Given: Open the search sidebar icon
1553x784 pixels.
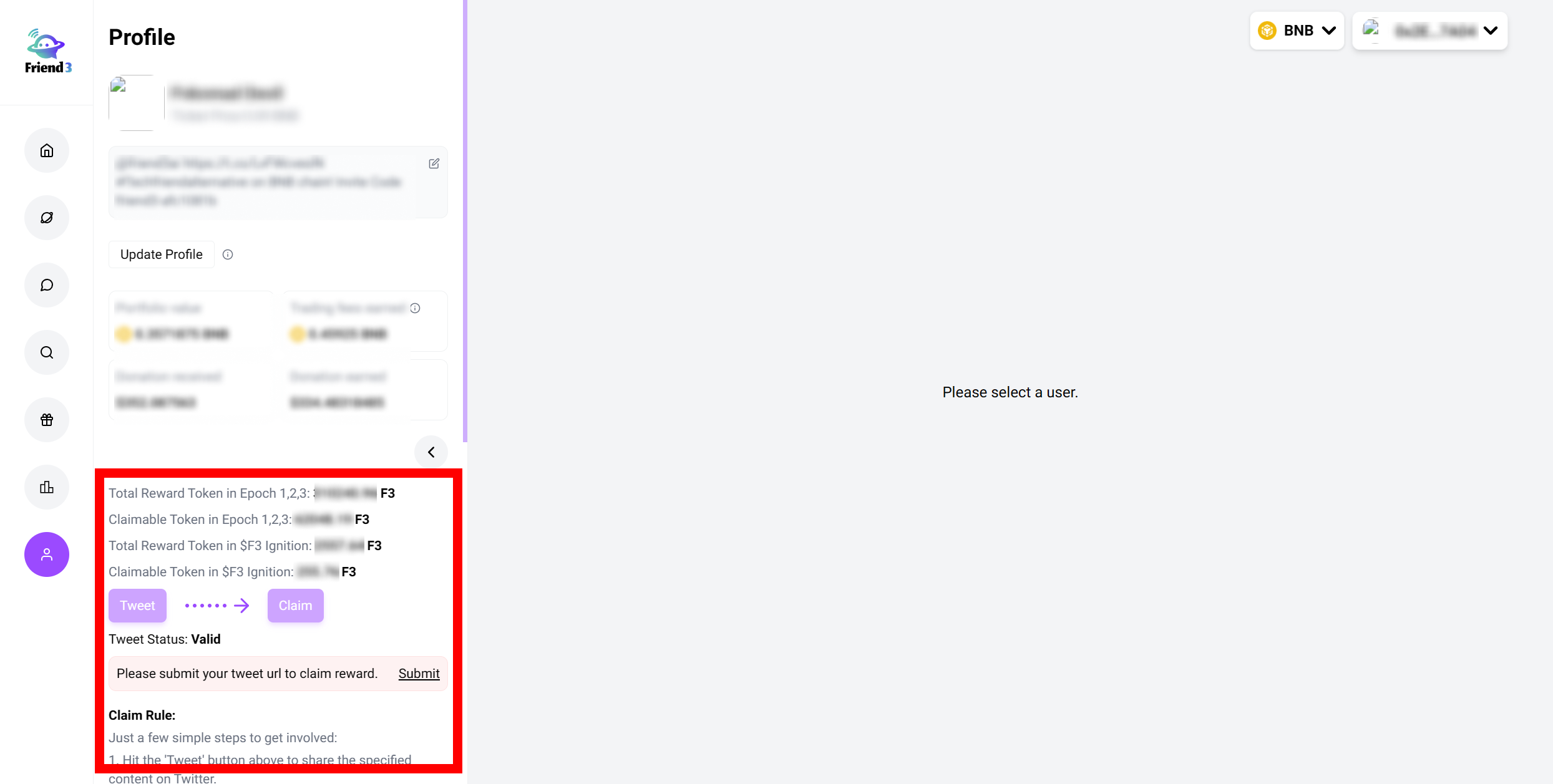Looking at the screenshot, I should [x=47, y=352].
